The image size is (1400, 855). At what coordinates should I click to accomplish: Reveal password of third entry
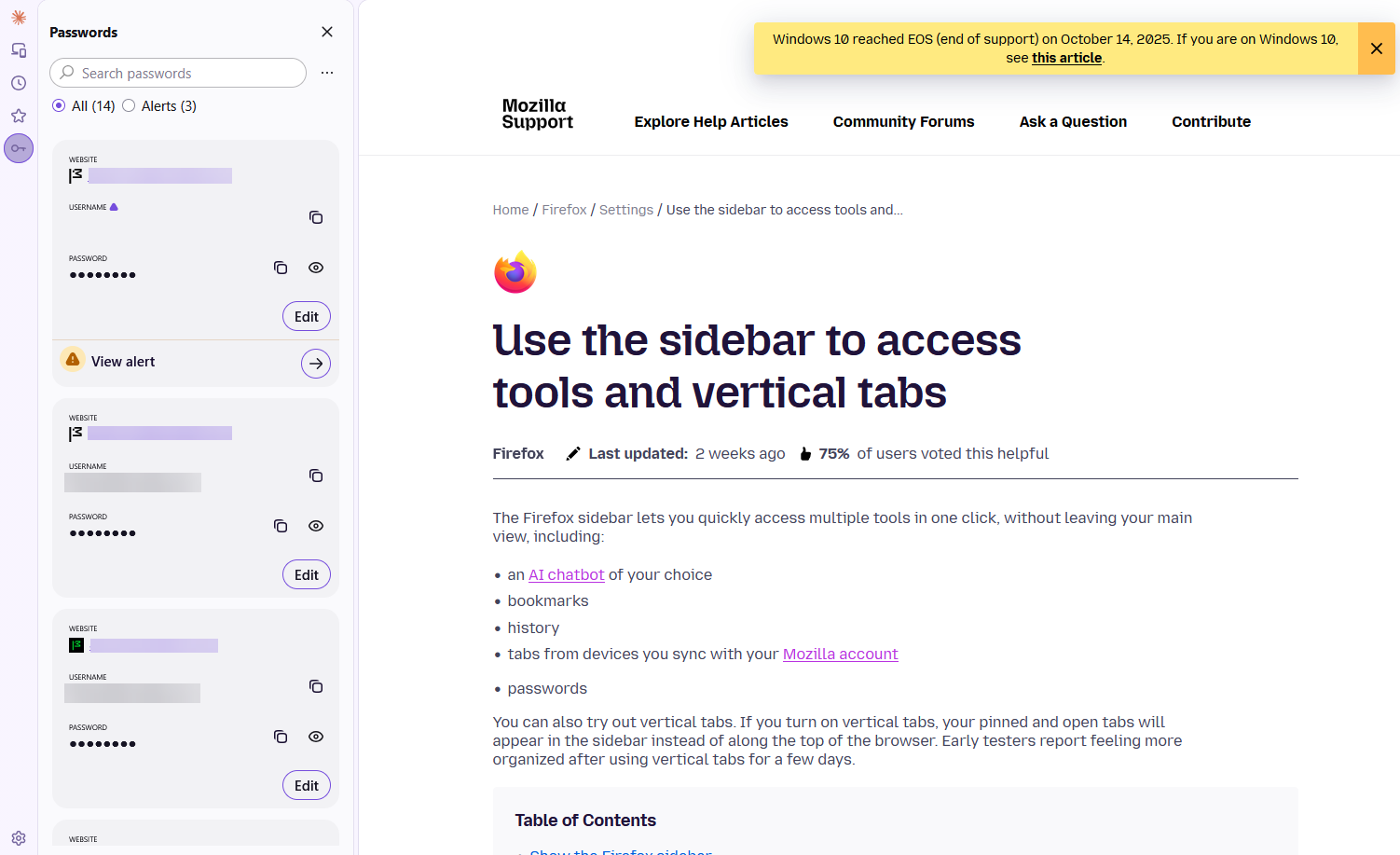coord(316,737)
